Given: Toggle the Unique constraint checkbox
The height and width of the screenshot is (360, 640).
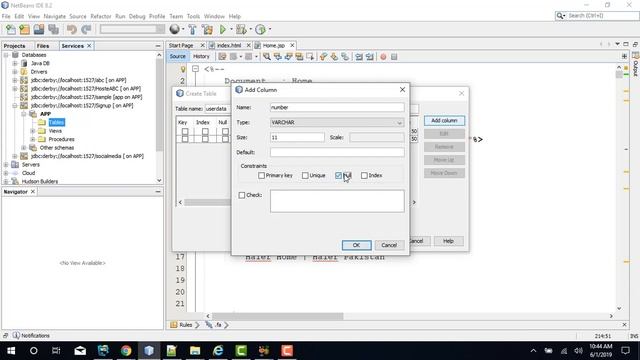Looking at the screenshot, I should tap(305, 176).
